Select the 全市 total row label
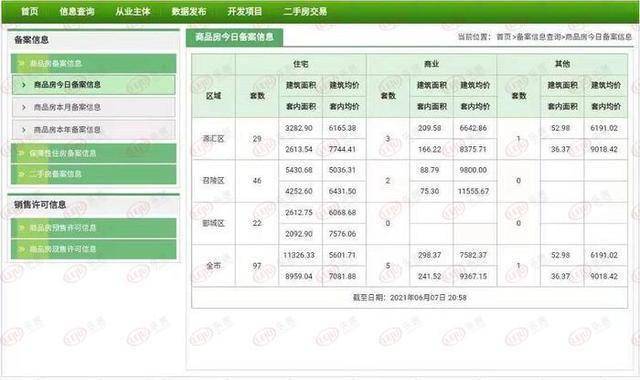The image size is (640, 380). click(x=213, y=266)
